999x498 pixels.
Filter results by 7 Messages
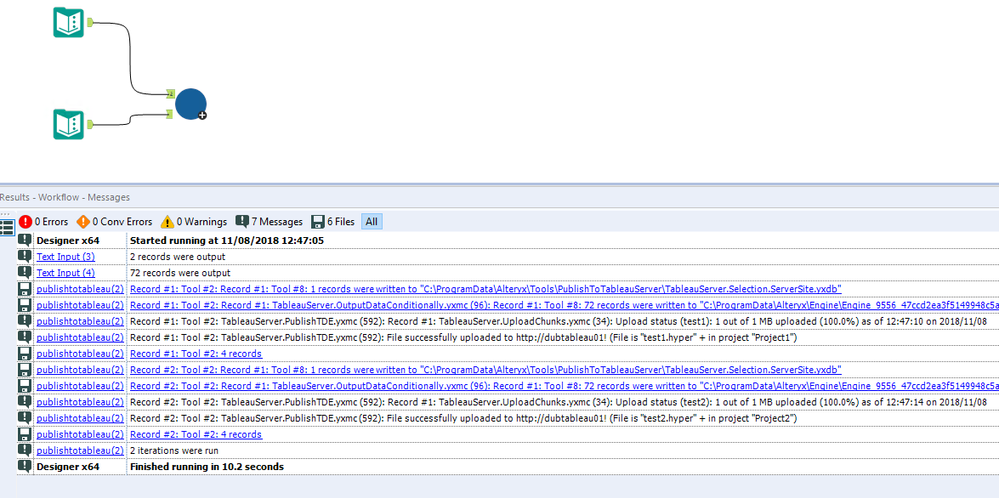click(x=269, y=222)
